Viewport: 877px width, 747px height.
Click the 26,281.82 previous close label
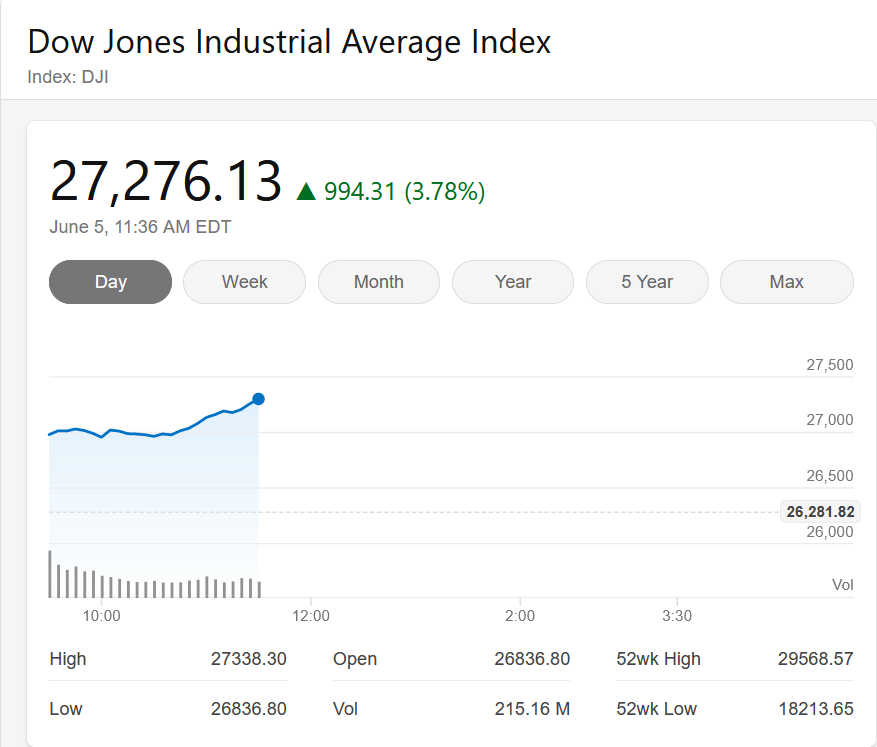coord(820,512)
